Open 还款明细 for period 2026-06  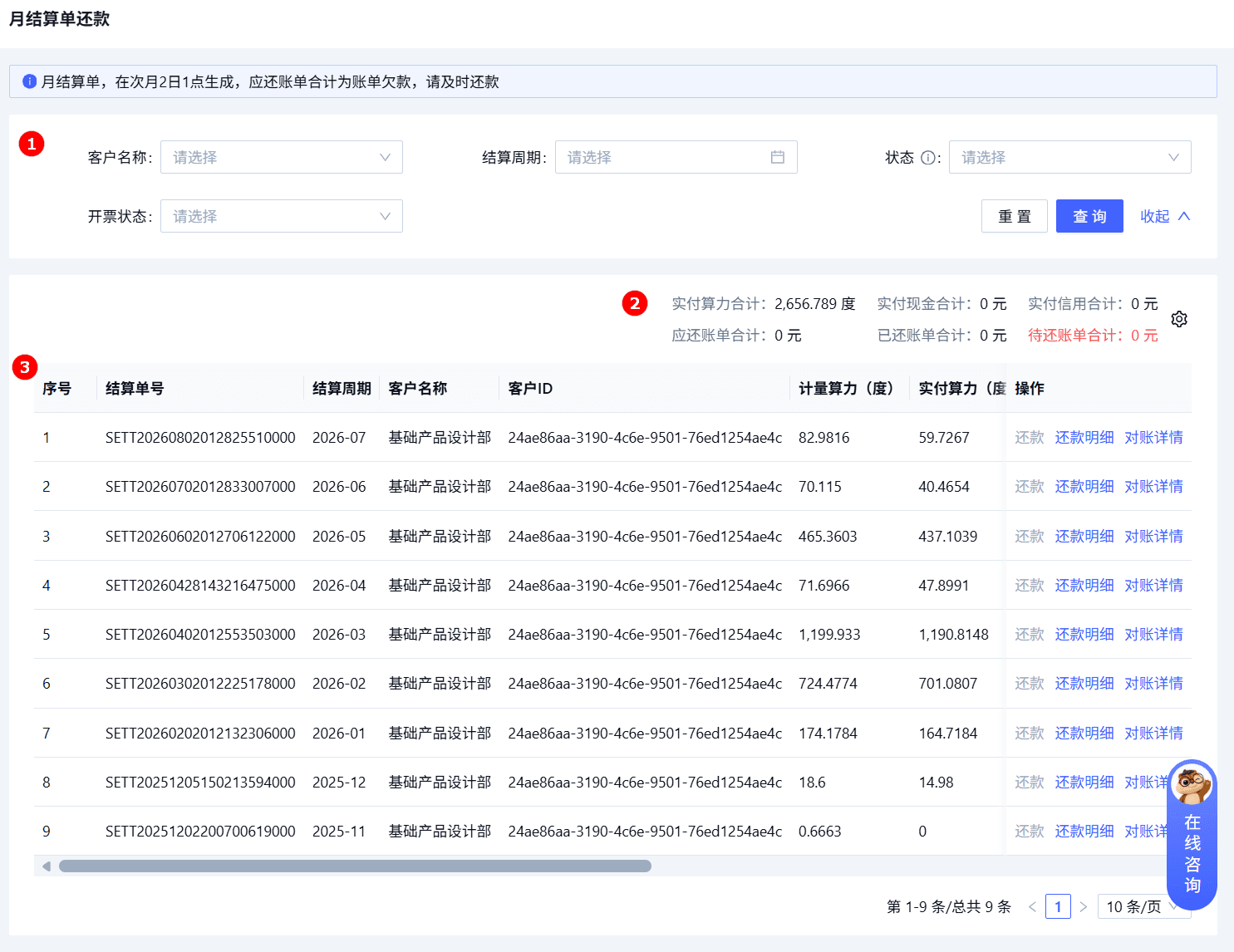click(x=1084, y=487)
